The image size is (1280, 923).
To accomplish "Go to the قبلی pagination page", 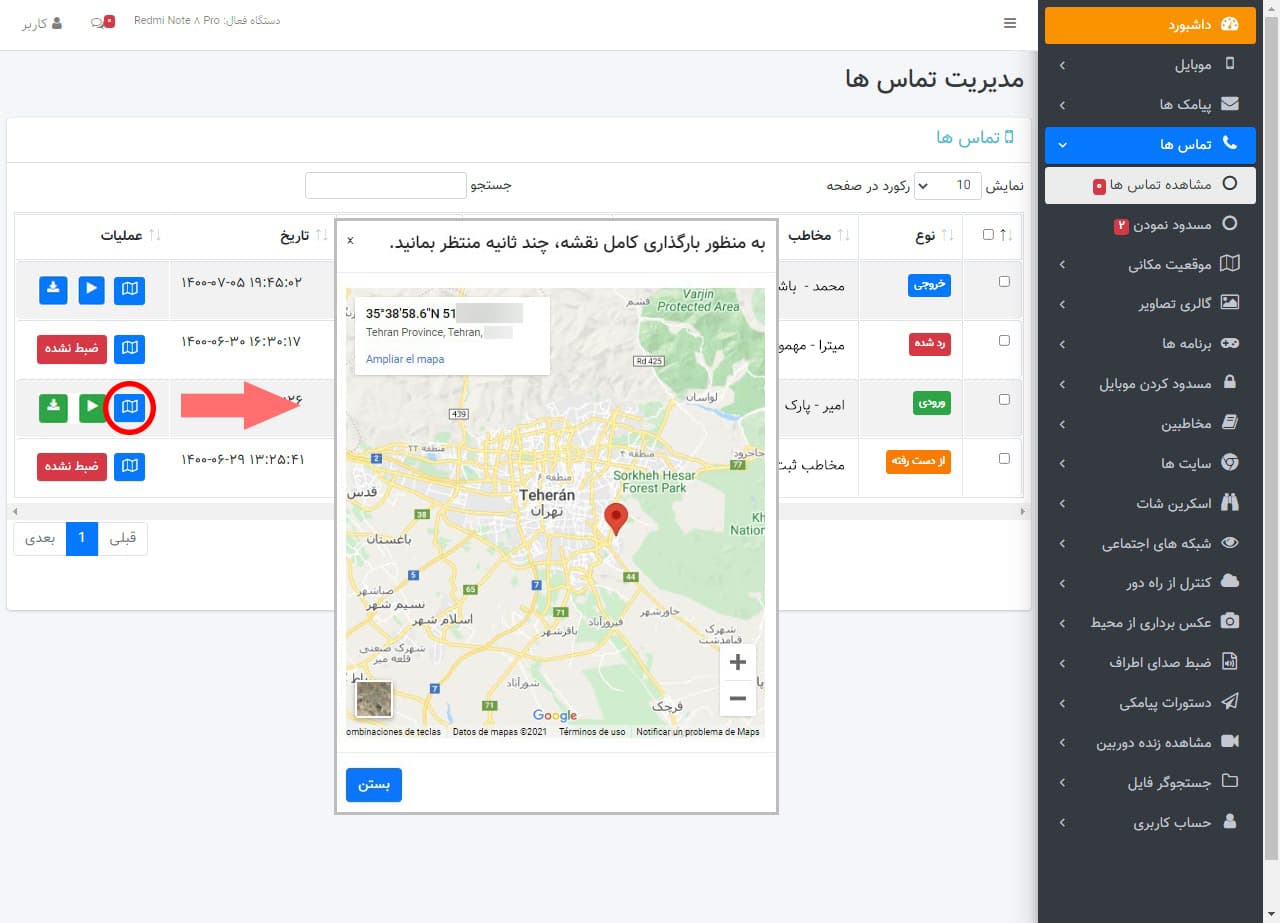I will point(123,538).
